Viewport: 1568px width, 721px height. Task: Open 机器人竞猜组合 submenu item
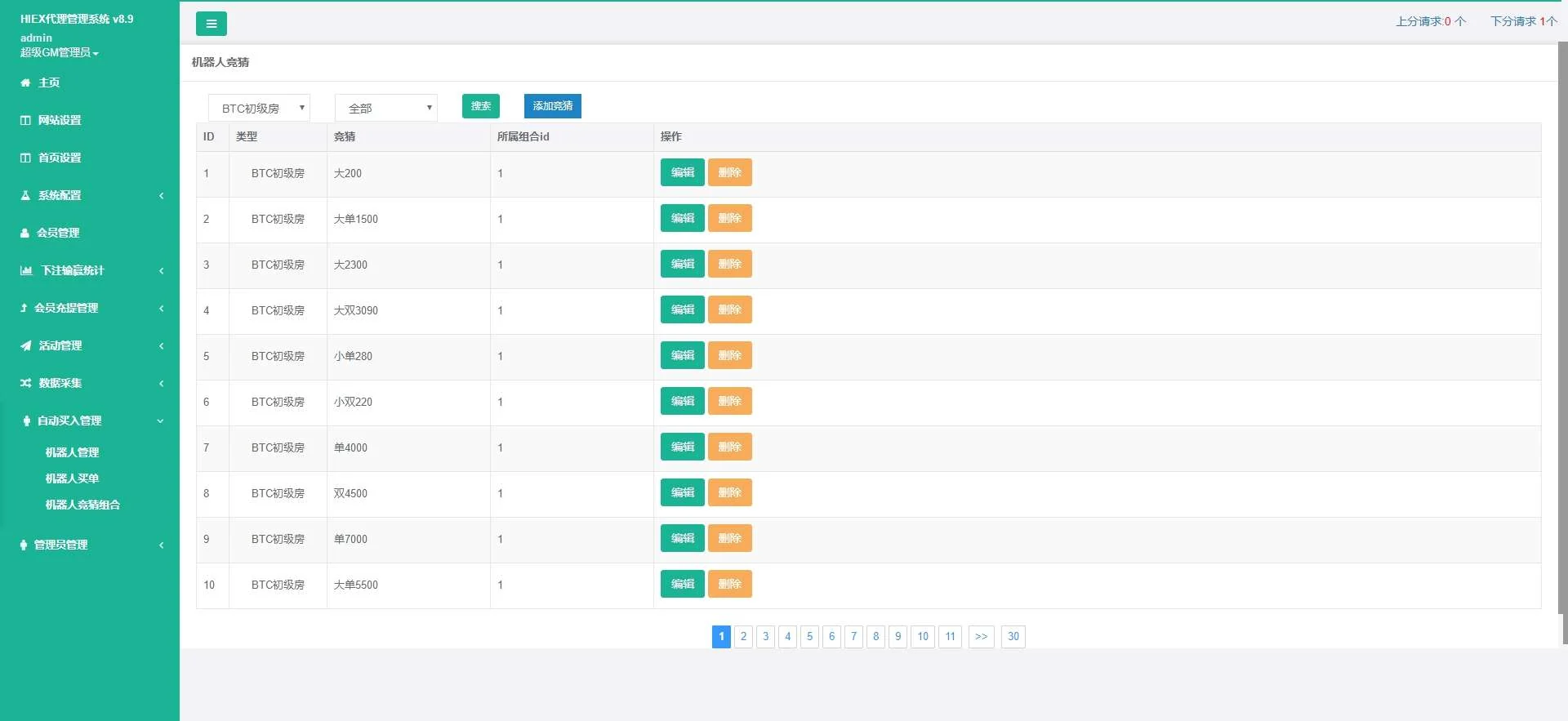tap(82, 505)
